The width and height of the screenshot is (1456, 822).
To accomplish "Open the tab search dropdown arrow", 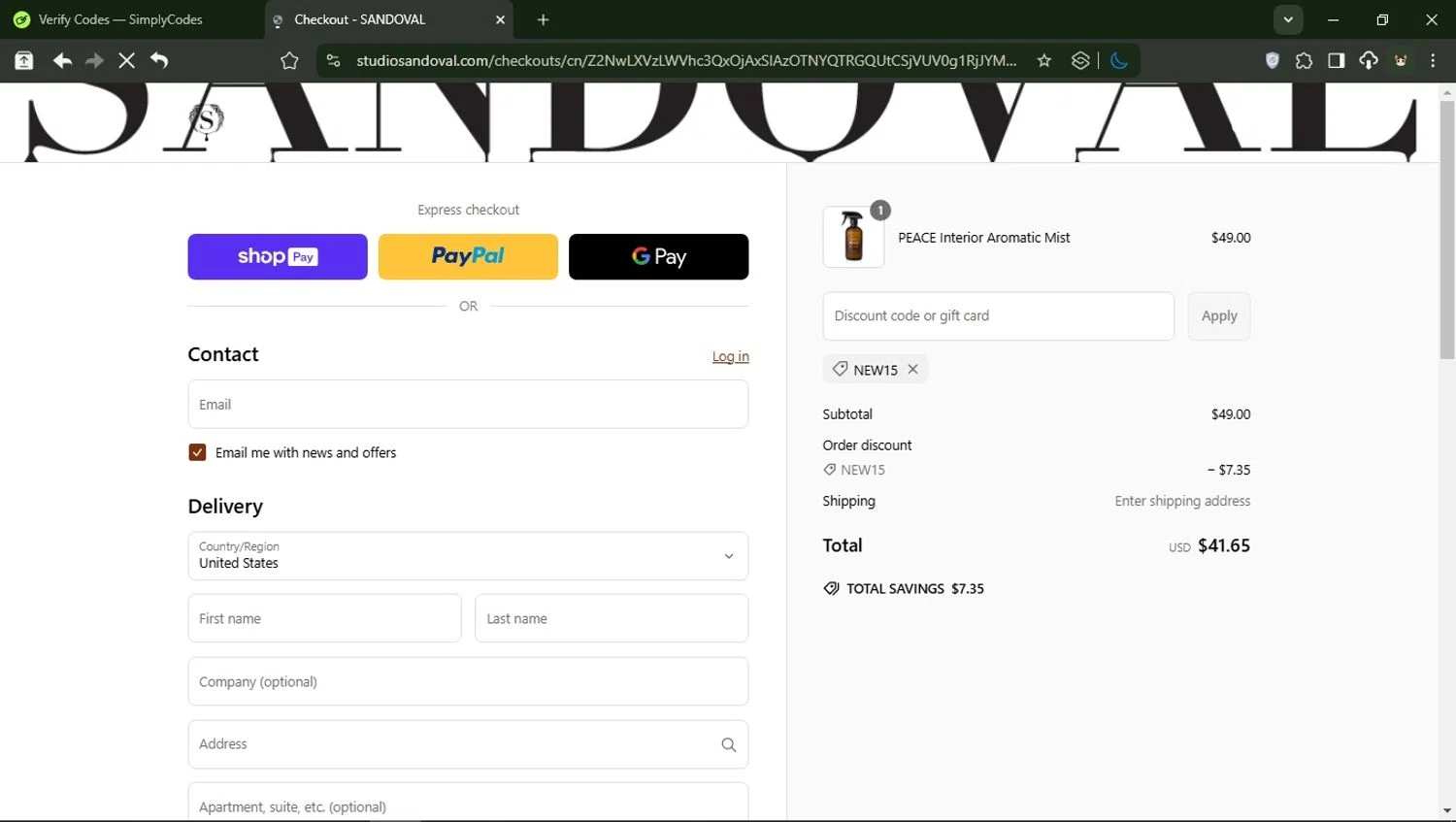I will 1288,19.
